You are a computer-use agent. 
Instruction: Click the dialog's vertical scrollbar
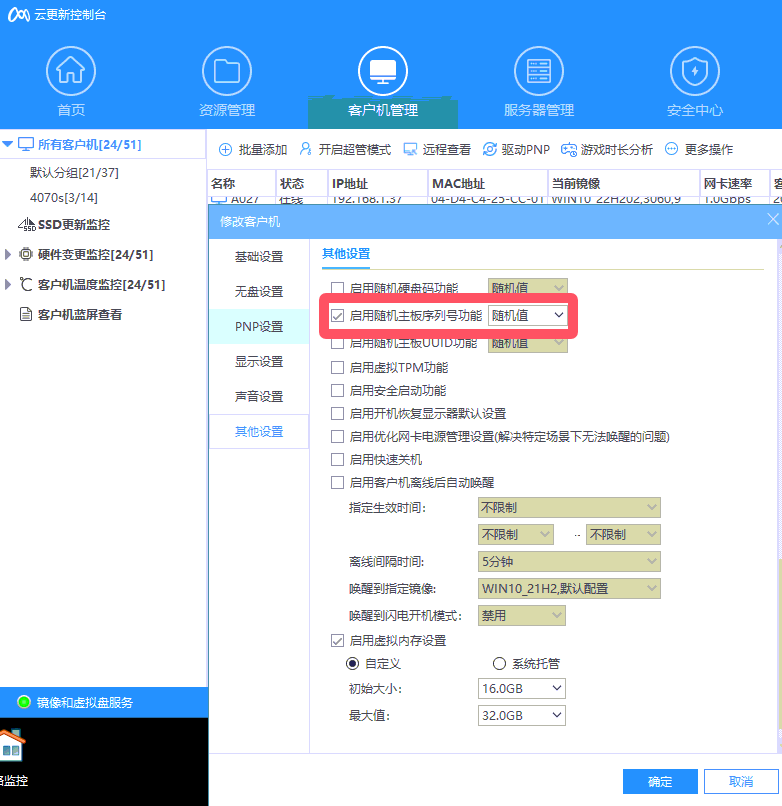coord(779,643)
